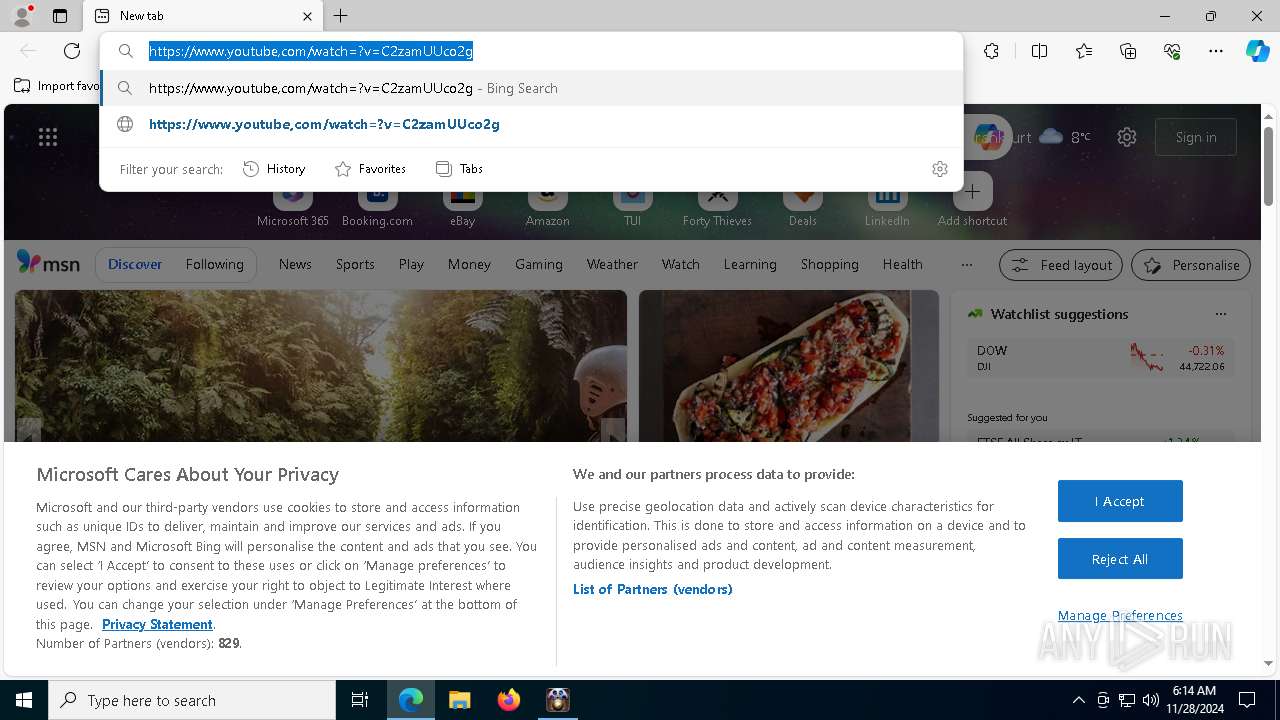Open the Collections toolbar icon
Screen dimensions: 1280x720
(x=1128, y=51)
